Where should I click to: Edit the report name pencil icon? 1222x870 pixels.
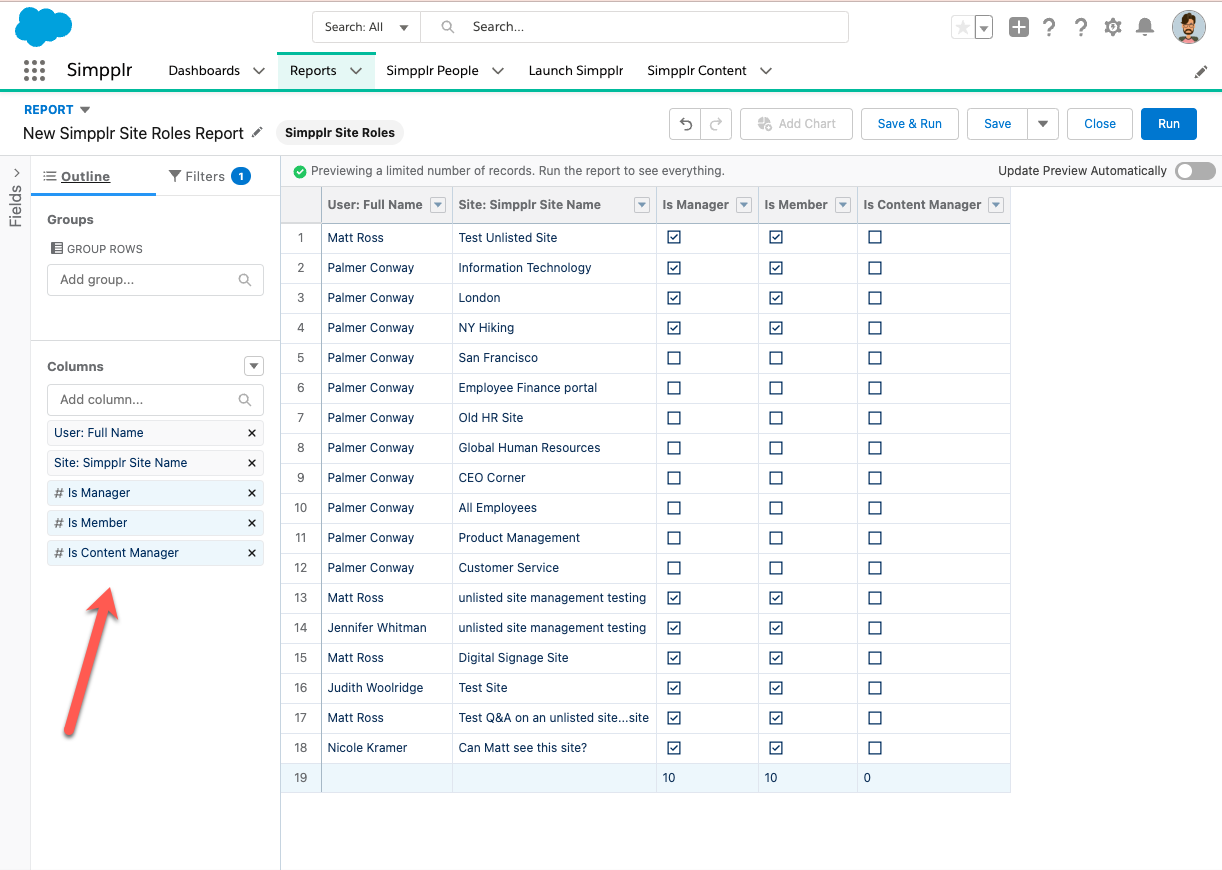pos(258,132)
